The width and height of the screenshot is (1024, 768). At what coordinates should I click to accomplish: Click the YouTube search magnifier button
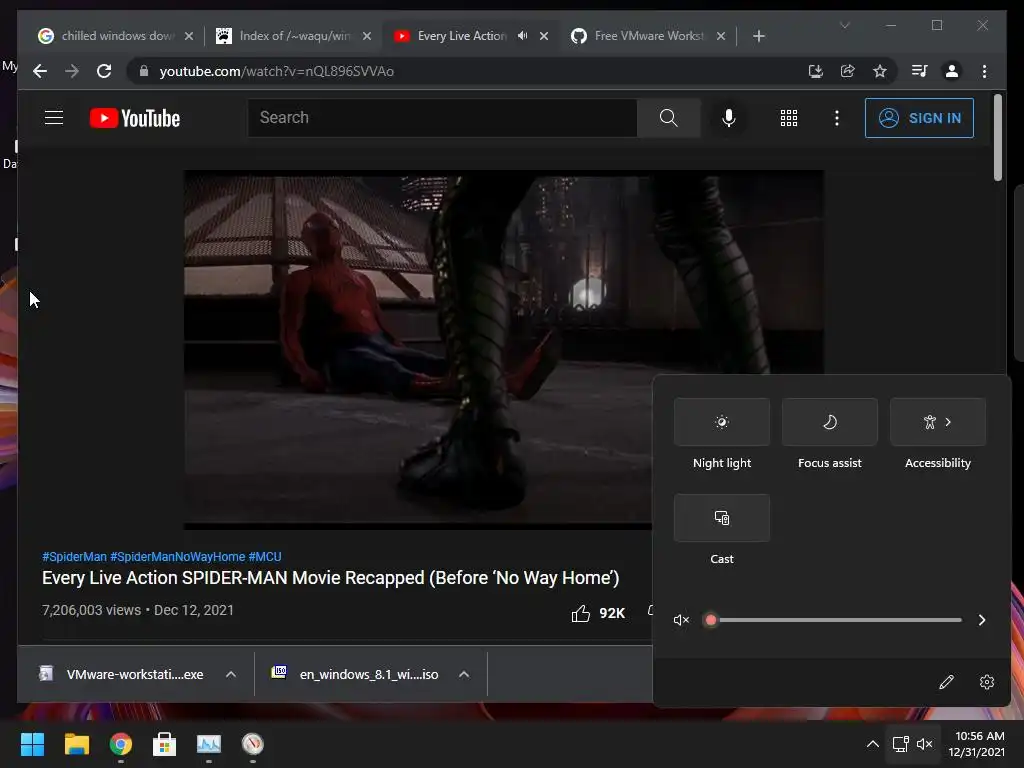[668, 118]
